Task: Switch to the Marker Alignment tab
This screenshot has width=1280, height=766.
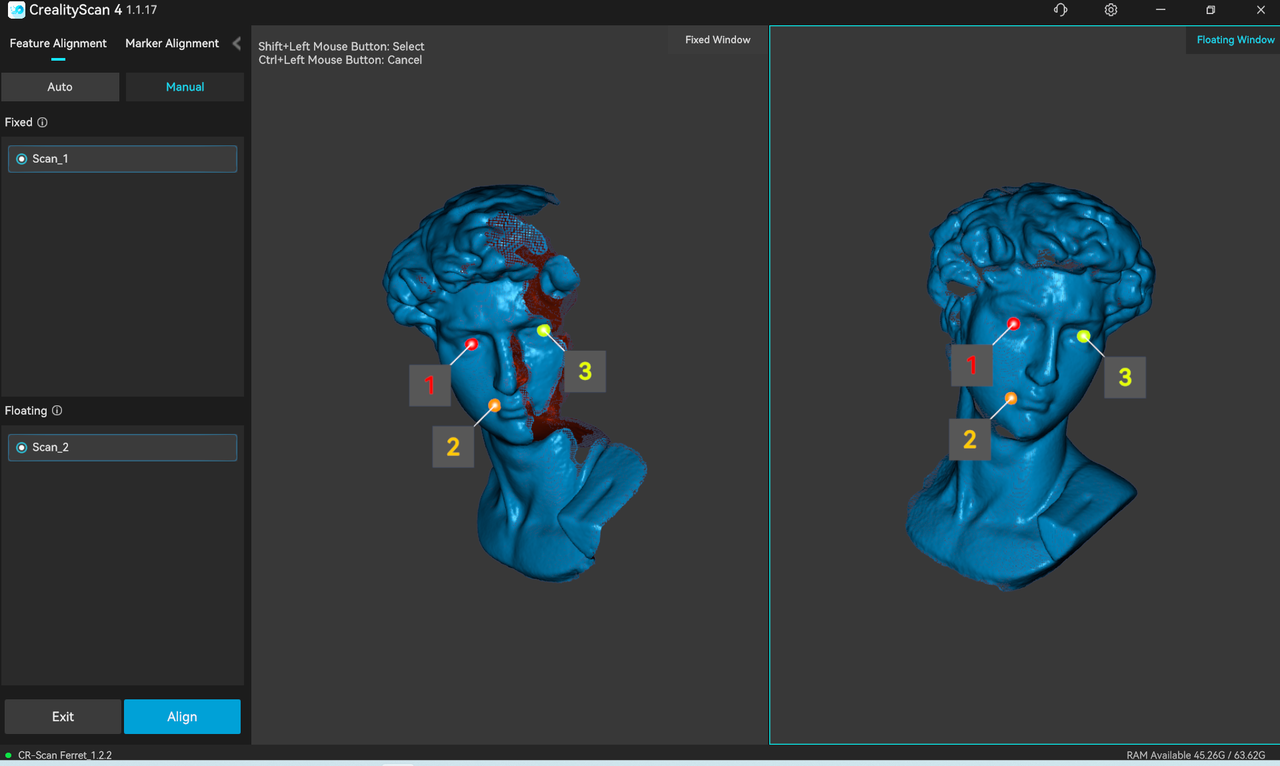Action: point(172,43)
